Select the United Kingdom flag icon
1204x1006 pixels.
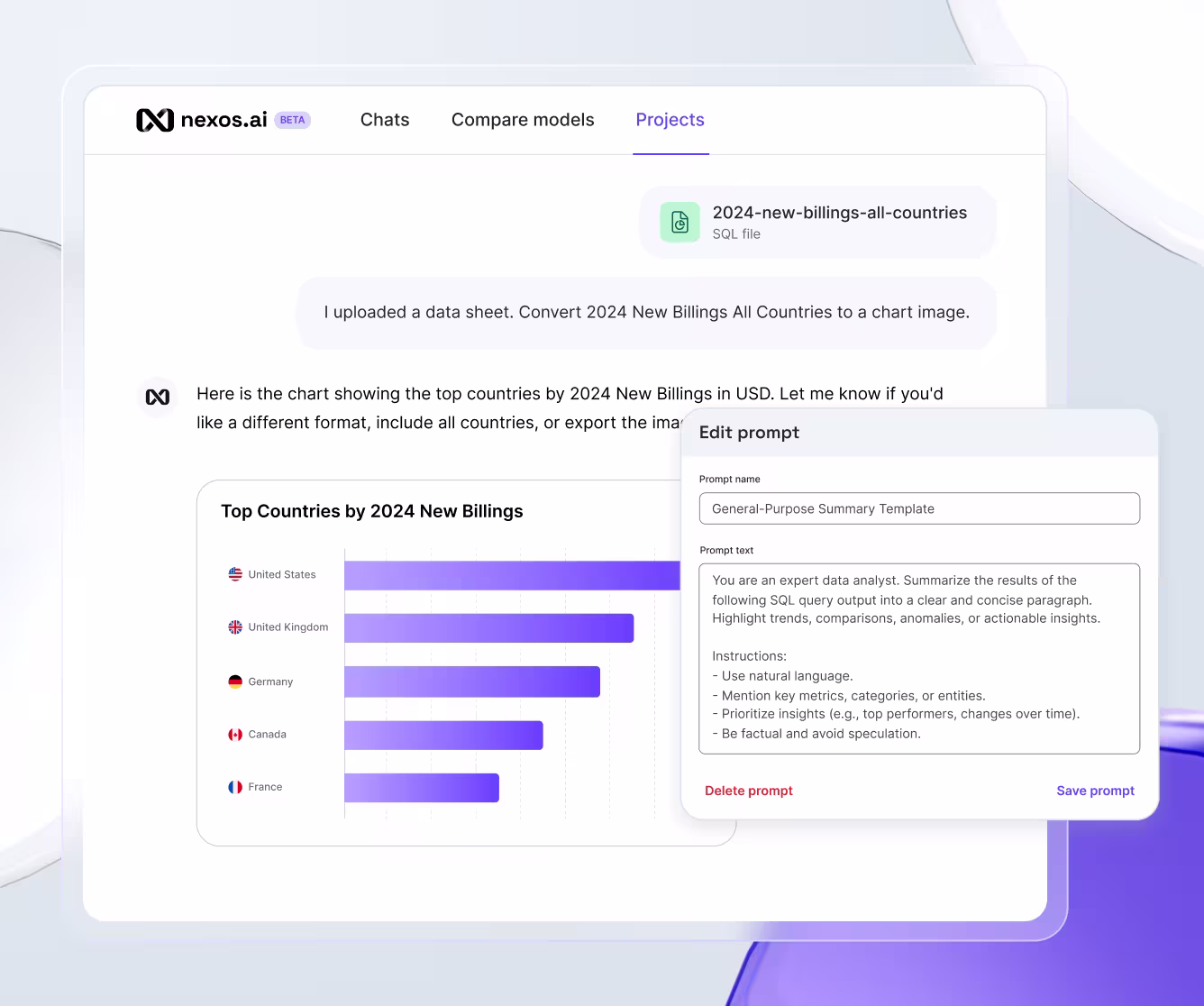pos(235,626)
